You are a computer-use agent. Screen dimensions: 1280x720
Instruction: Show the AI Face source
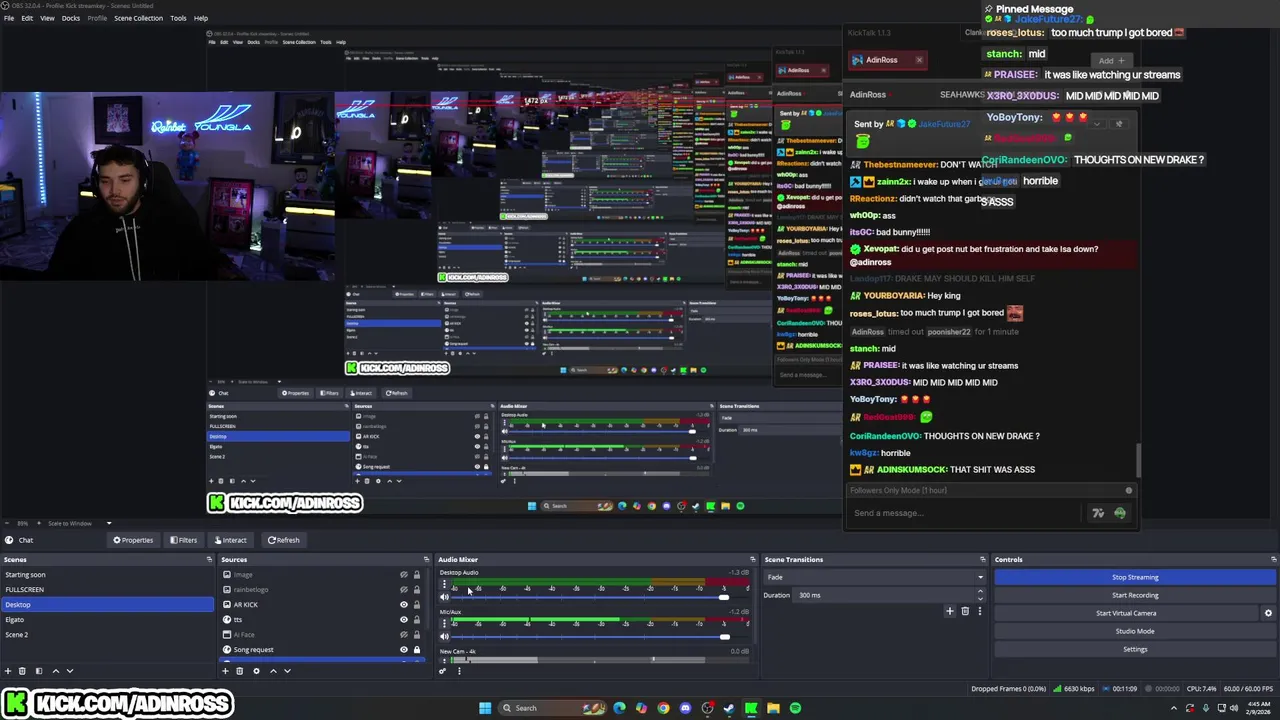(404, 635)
